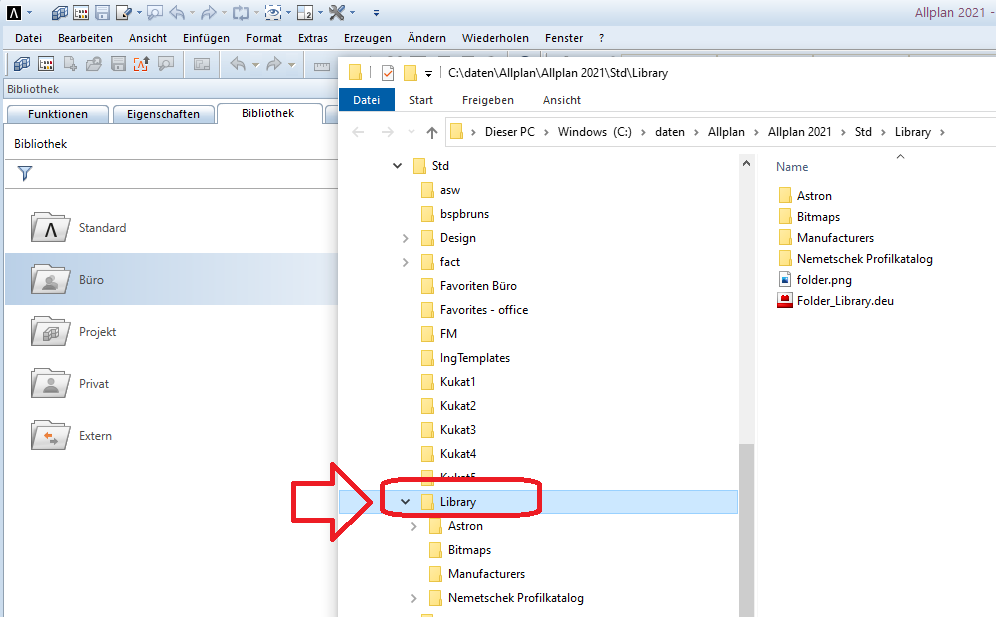
Task: Expand the Design folder in tree
Action: pyautogui.click(x=405, y=238)
